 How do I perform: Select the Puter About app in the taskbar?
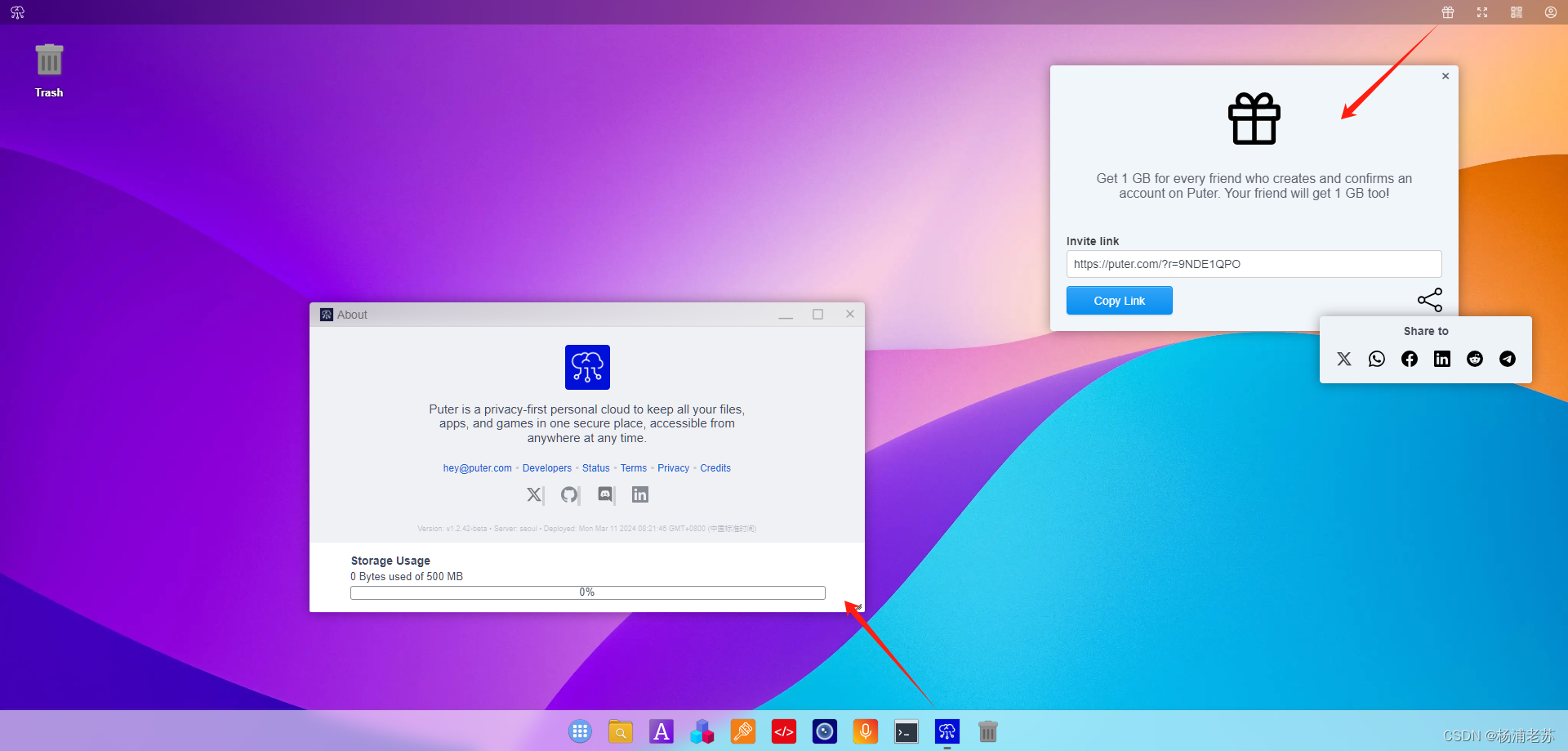(947, 731)
